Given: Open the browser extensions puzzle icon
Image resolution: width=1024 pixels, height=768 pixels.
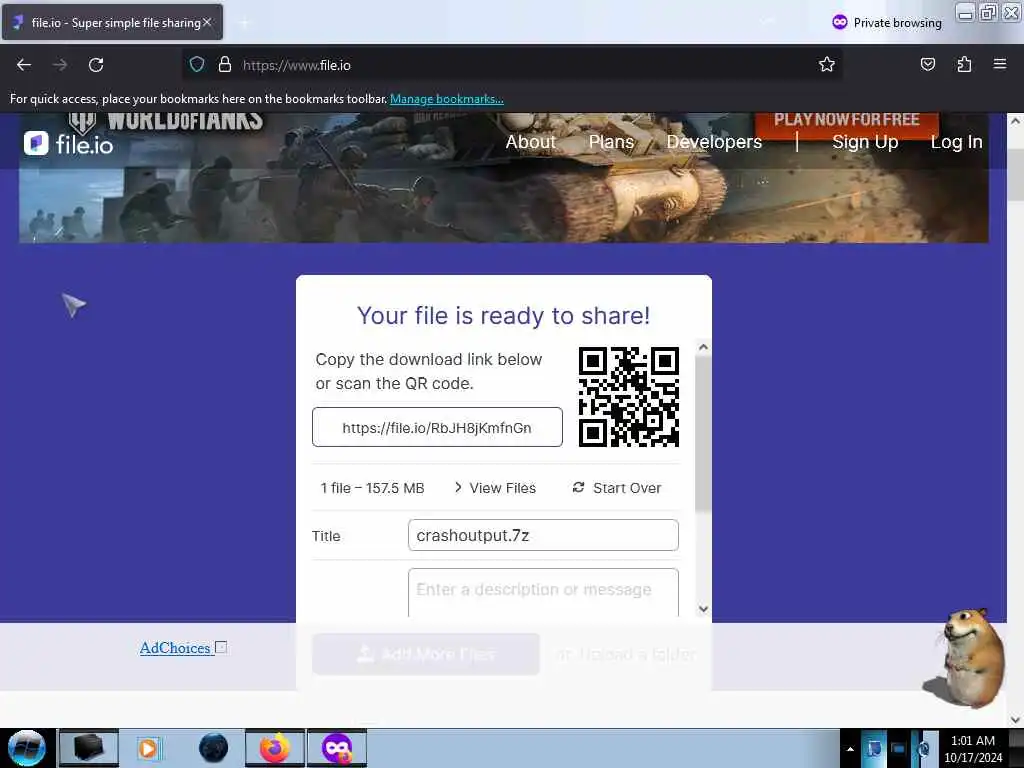Looking at the screenshot, I should [x=964, y=64].
